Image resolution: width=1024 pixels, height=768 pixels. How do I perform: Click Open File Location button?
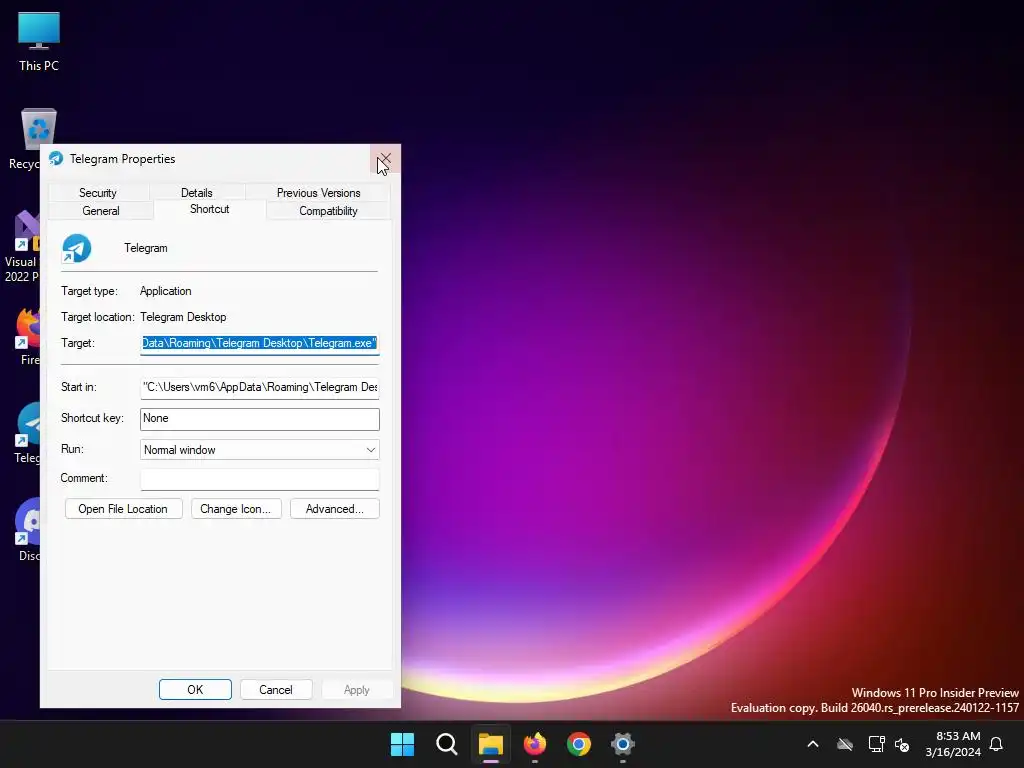pyautogui.click(x=123, y=509)
